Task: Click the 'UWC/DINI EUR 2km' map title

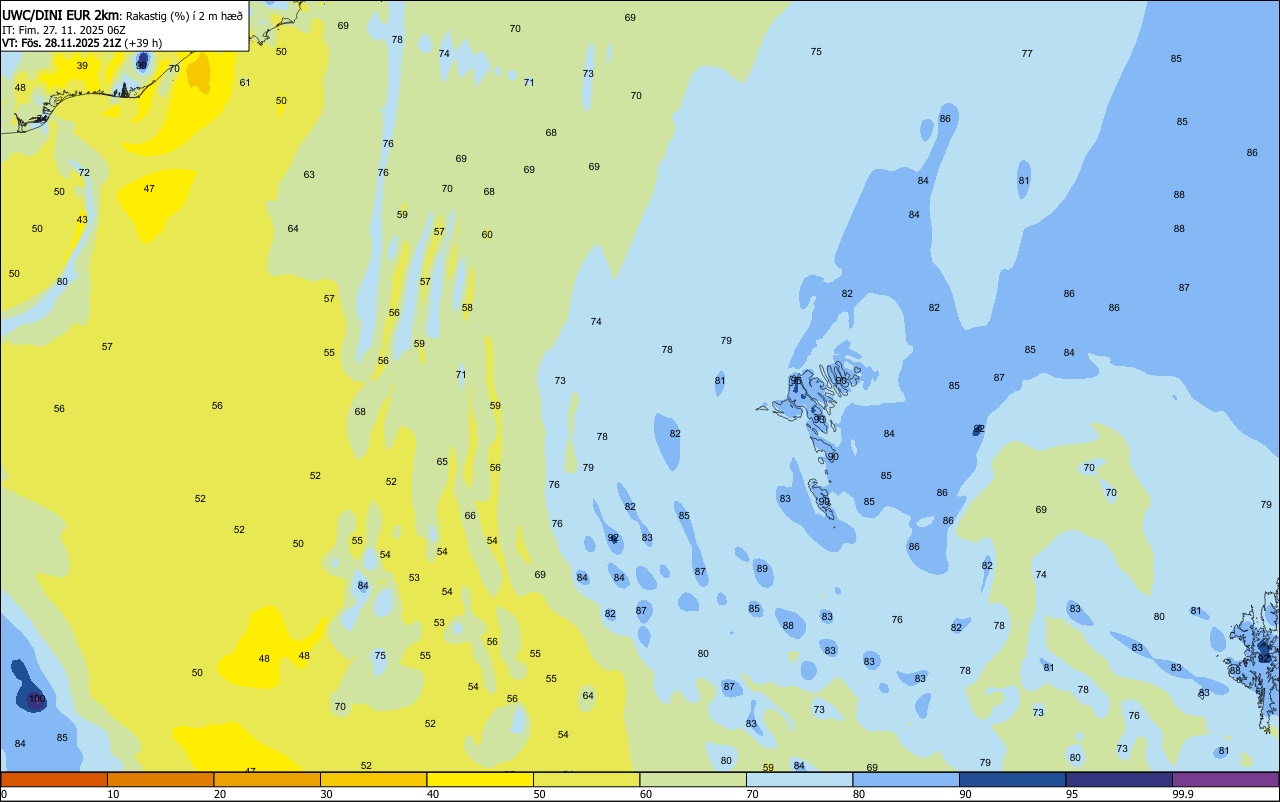Action: click(62, 15)
